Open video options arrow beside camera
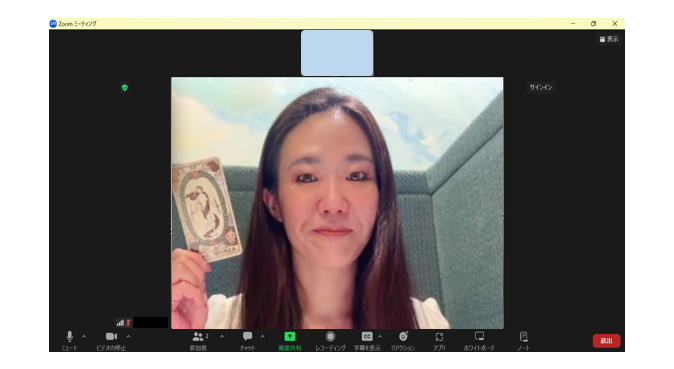 (128, 337)
